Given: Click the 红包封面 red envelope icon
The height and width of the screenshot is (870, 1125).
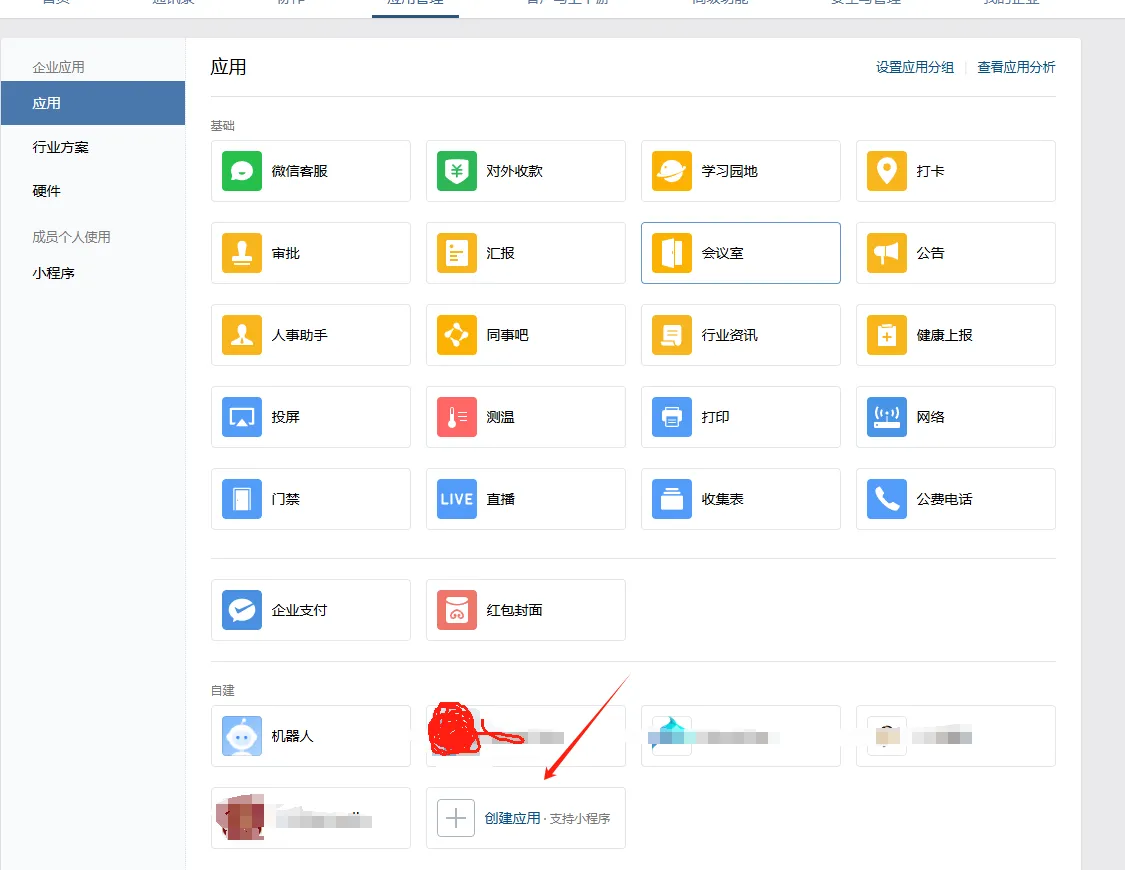Looking at the screenshot, I should pyautogui.click(x=456, y=610).
